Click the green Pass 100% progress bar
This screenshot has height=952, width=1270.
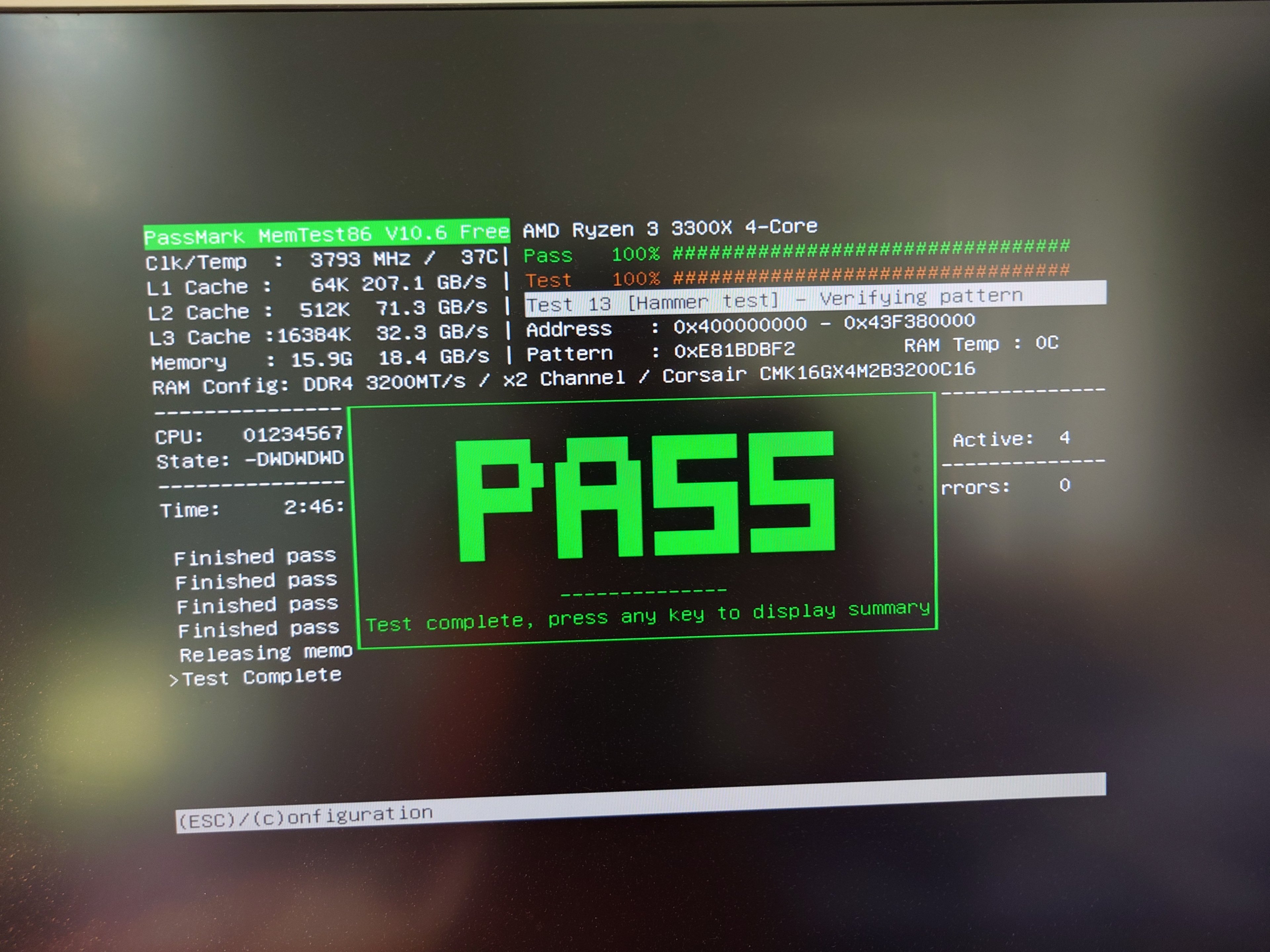pos(870,249)
